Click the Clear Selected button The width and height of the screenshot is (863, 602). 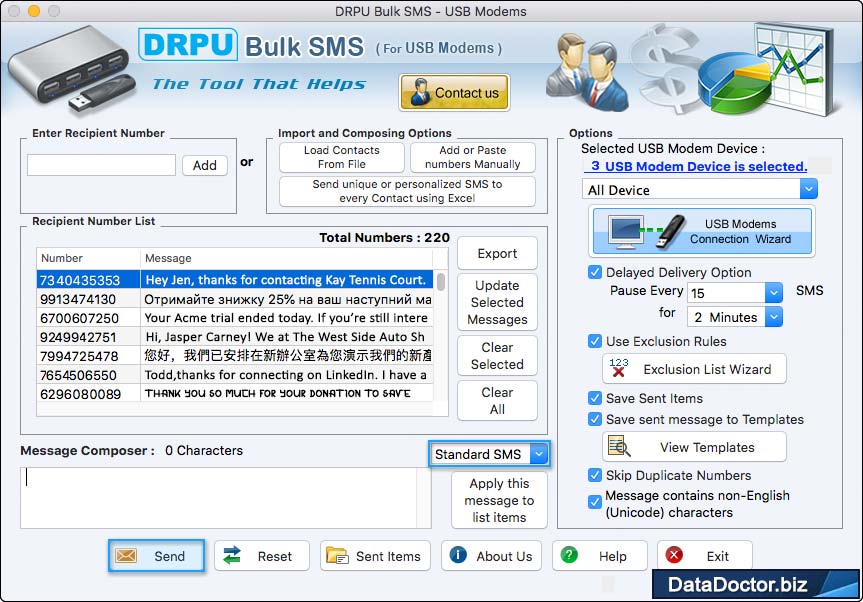[497, 355]
